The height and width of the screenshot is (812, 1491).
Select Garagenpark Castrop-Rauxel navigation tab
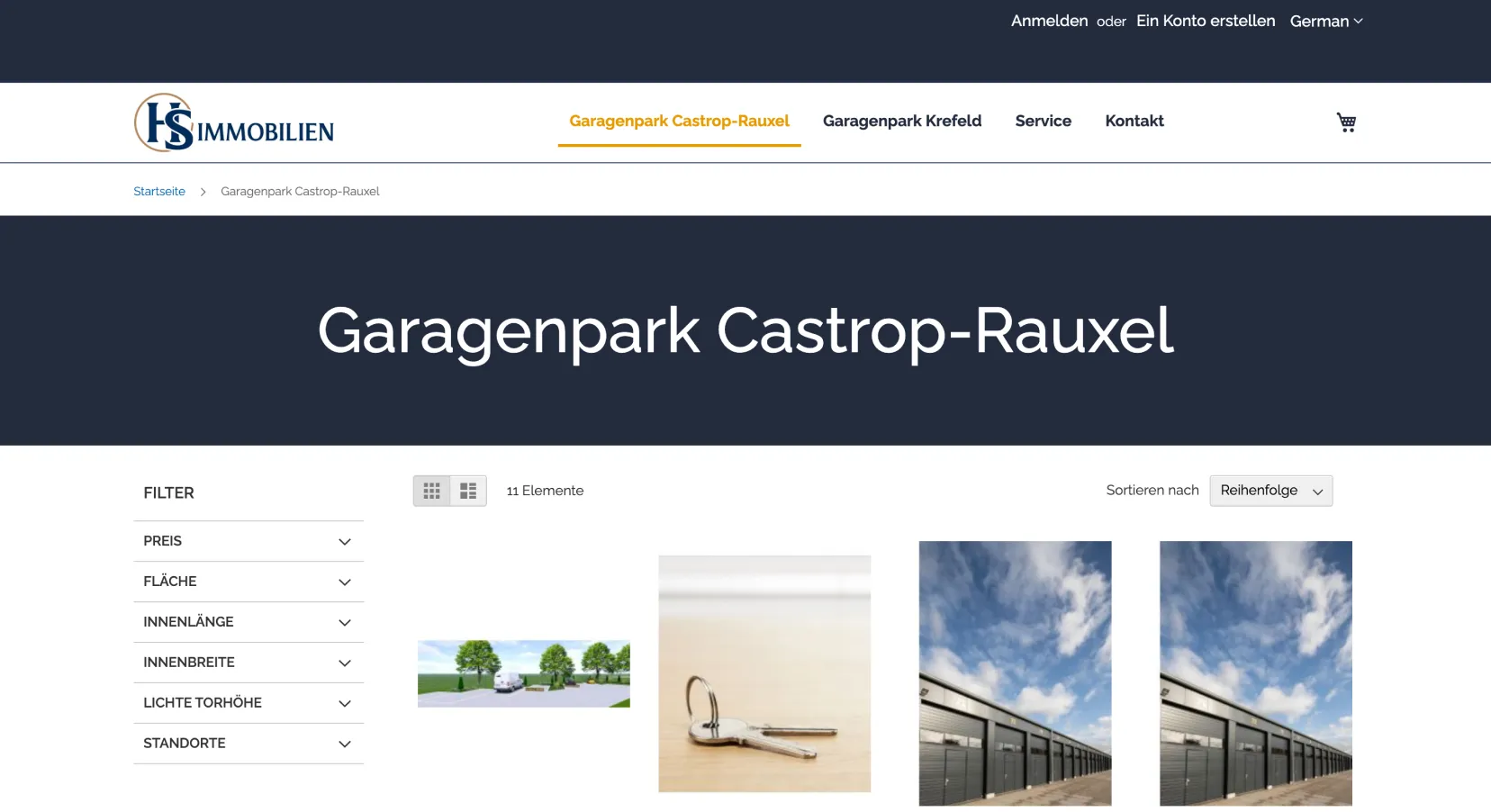tap(679, 121)
